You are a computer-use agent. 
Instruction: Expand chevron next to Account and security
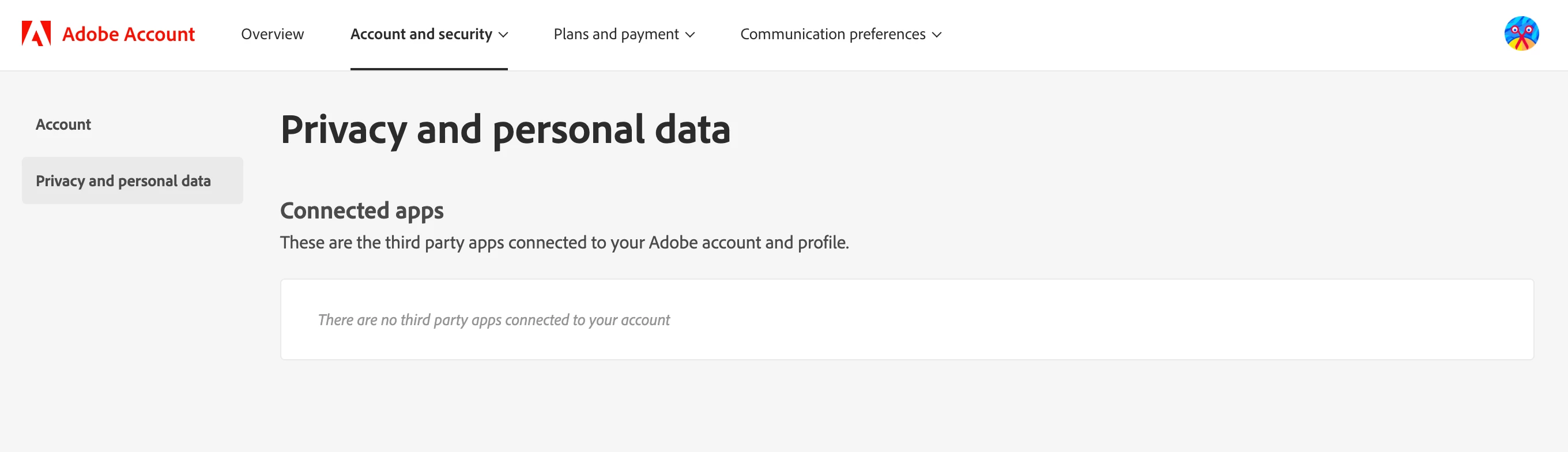pyautogui.click(x=503, y=35)
